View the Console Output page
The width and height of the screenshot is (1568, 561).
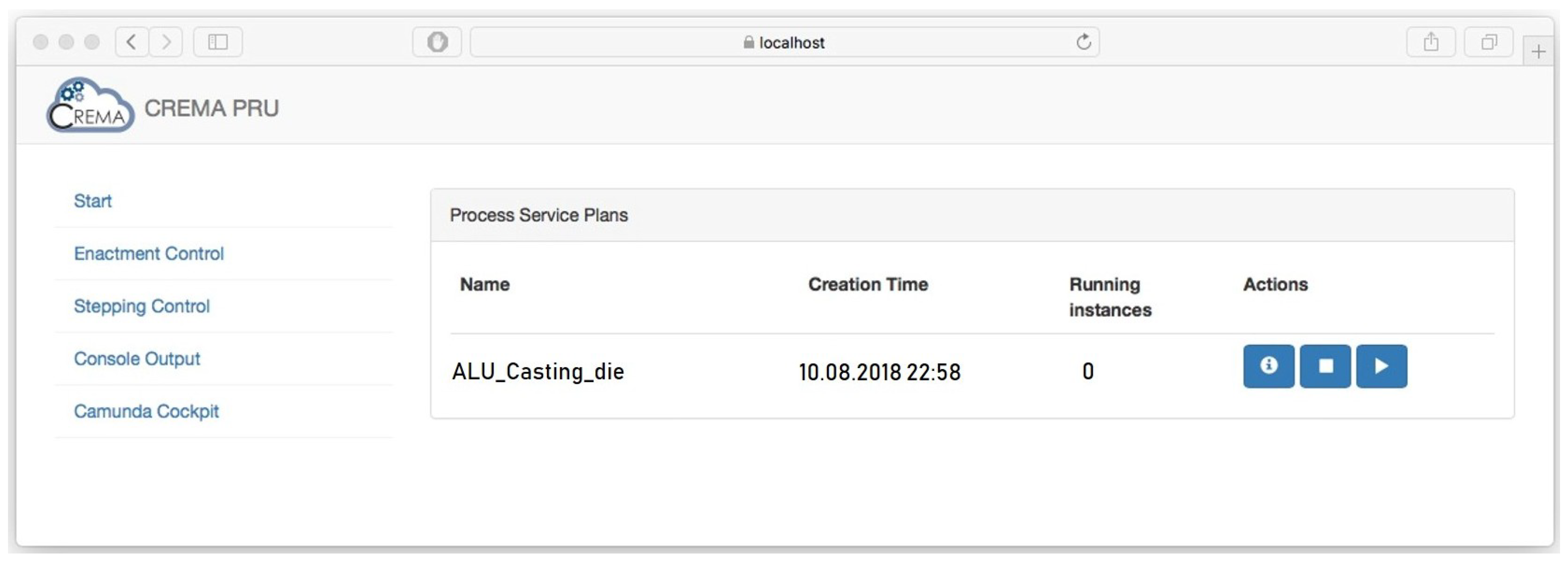tap(136, 359)
